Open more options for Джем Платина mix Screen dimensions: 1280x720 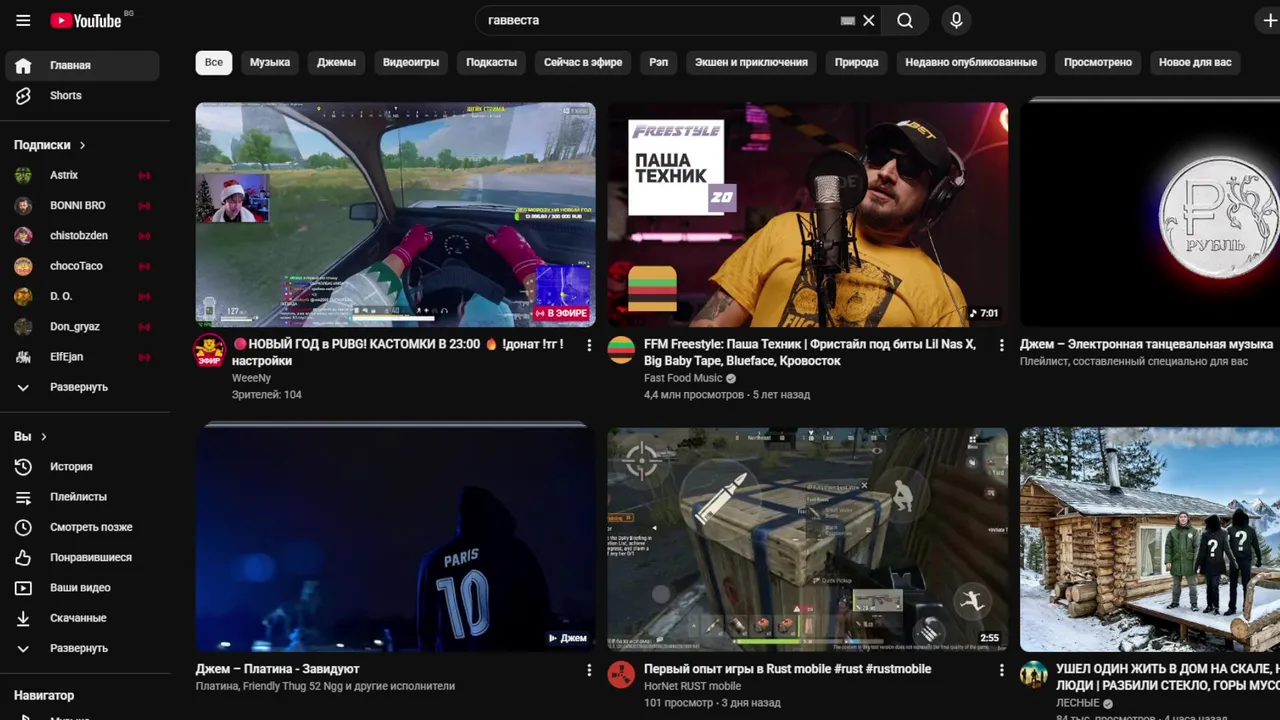coord(589,670)
